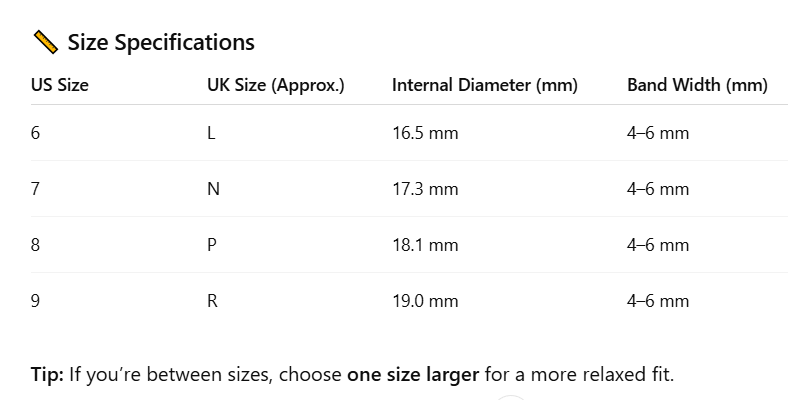Pick the US size 9 cell
This screenshot has width=788, height=400.
pyautogui.click(x=36, y=301)
